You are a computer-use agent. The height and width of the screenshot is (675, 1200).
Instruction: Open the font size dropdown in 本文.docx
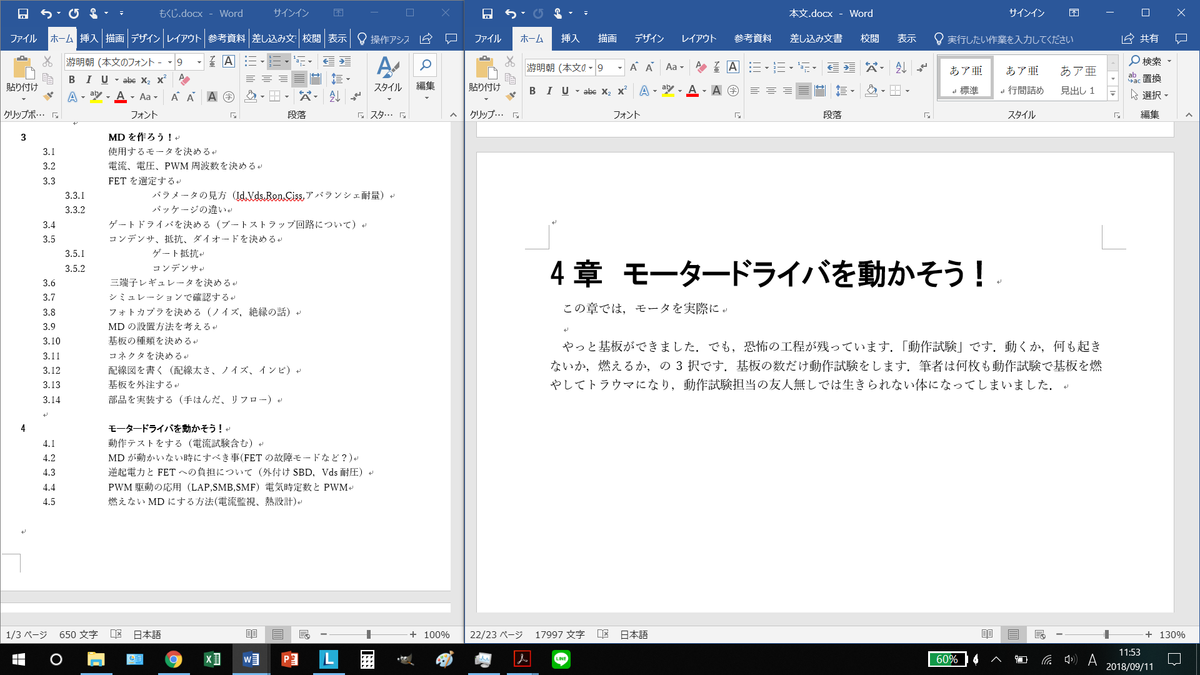pos(619,67)
